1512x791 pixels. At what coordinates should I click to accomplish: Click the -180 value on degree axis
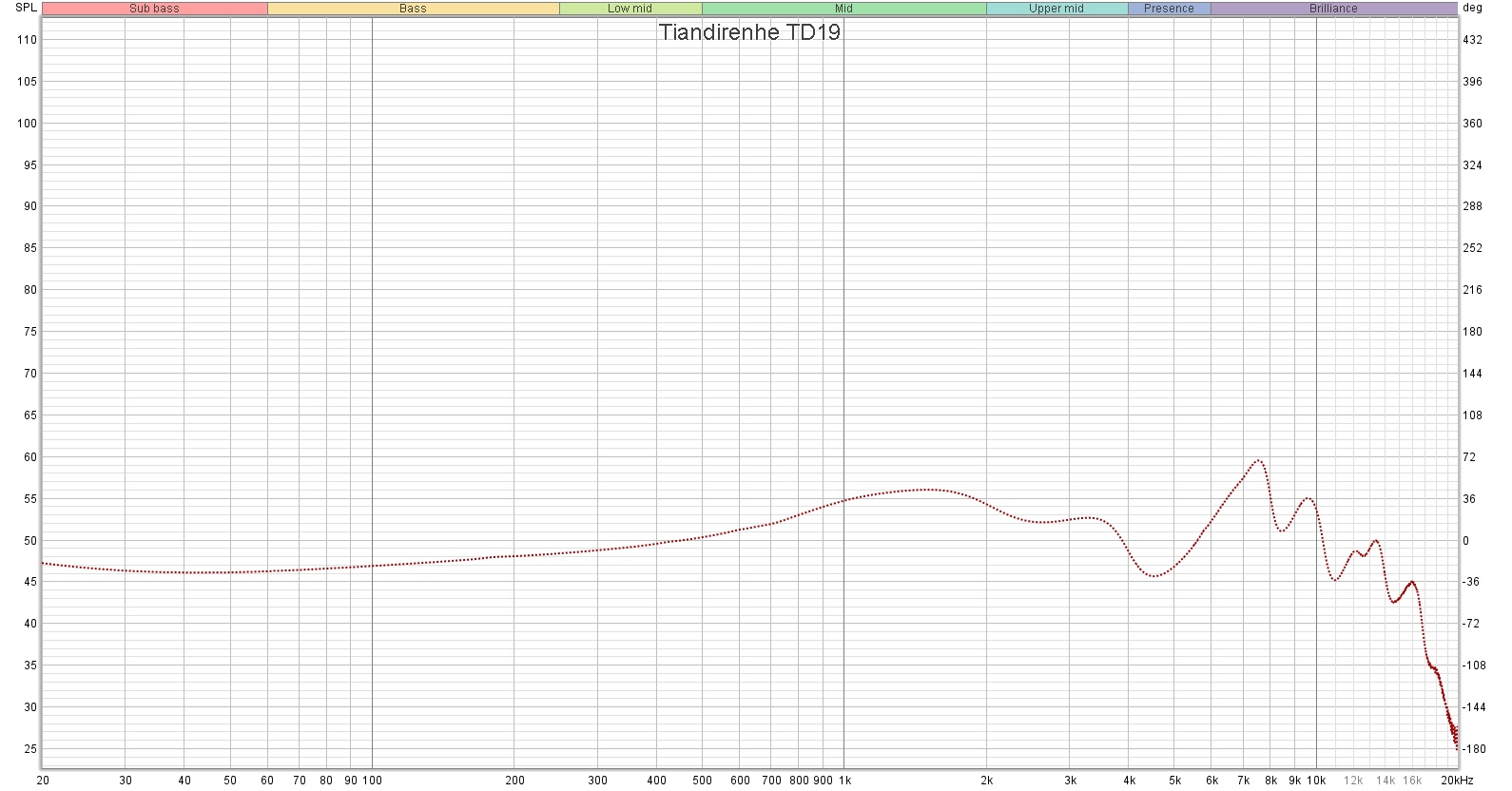pos(1474,749)
